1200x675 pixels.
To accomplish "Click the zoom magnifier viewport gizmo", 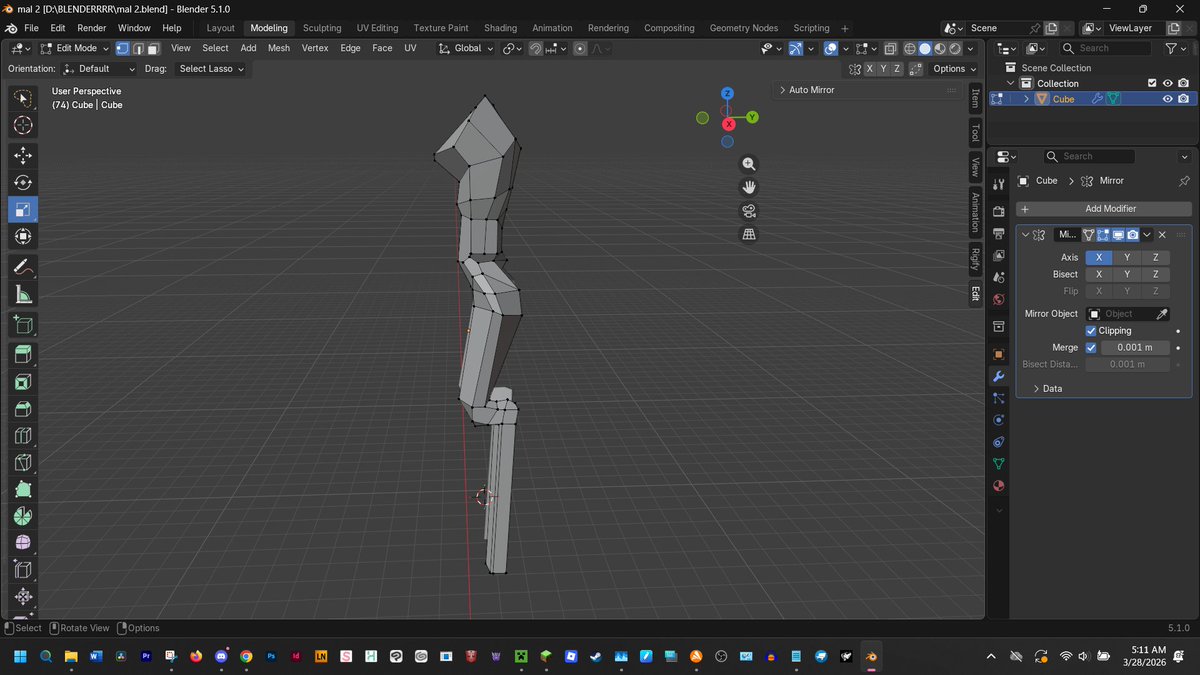I will [x=748, y=164].
